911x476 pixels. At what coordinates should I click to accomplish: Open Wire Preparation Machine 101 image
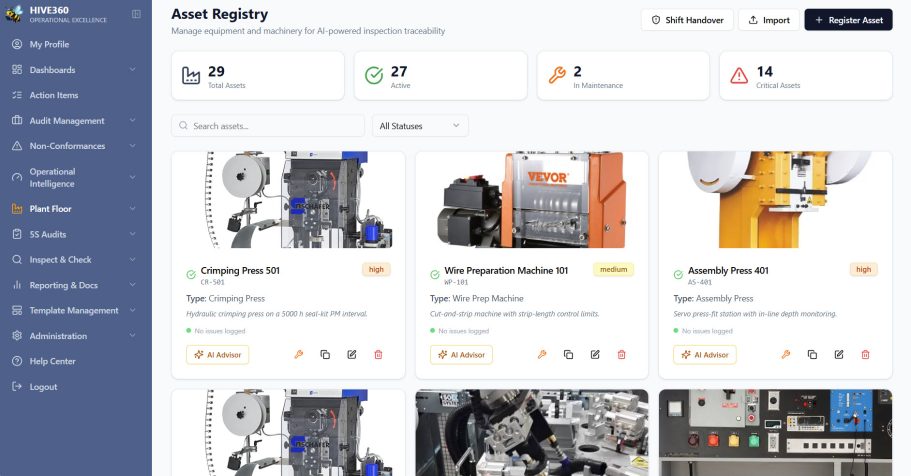point(532,200)
